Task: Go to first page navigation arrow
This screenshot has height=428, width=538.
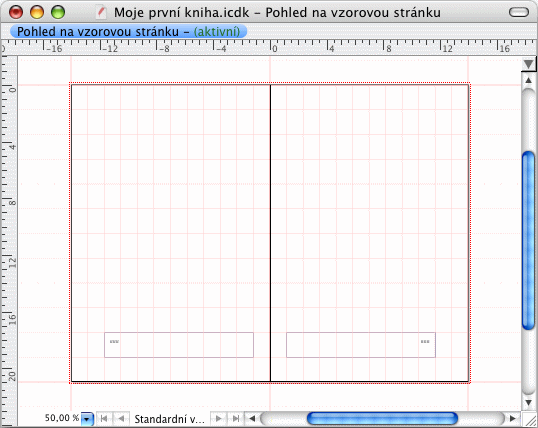Action: pos(104,419)
